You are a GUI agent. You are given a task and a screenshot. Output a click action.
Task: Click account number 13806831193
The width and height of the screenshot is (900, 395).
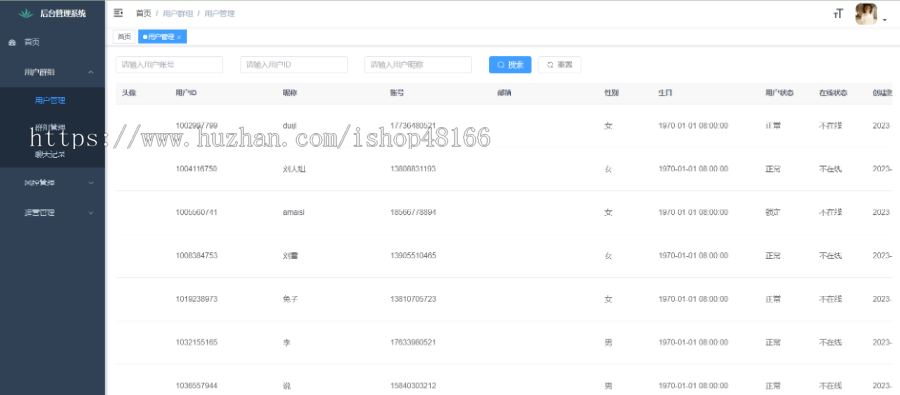point(413,169)
